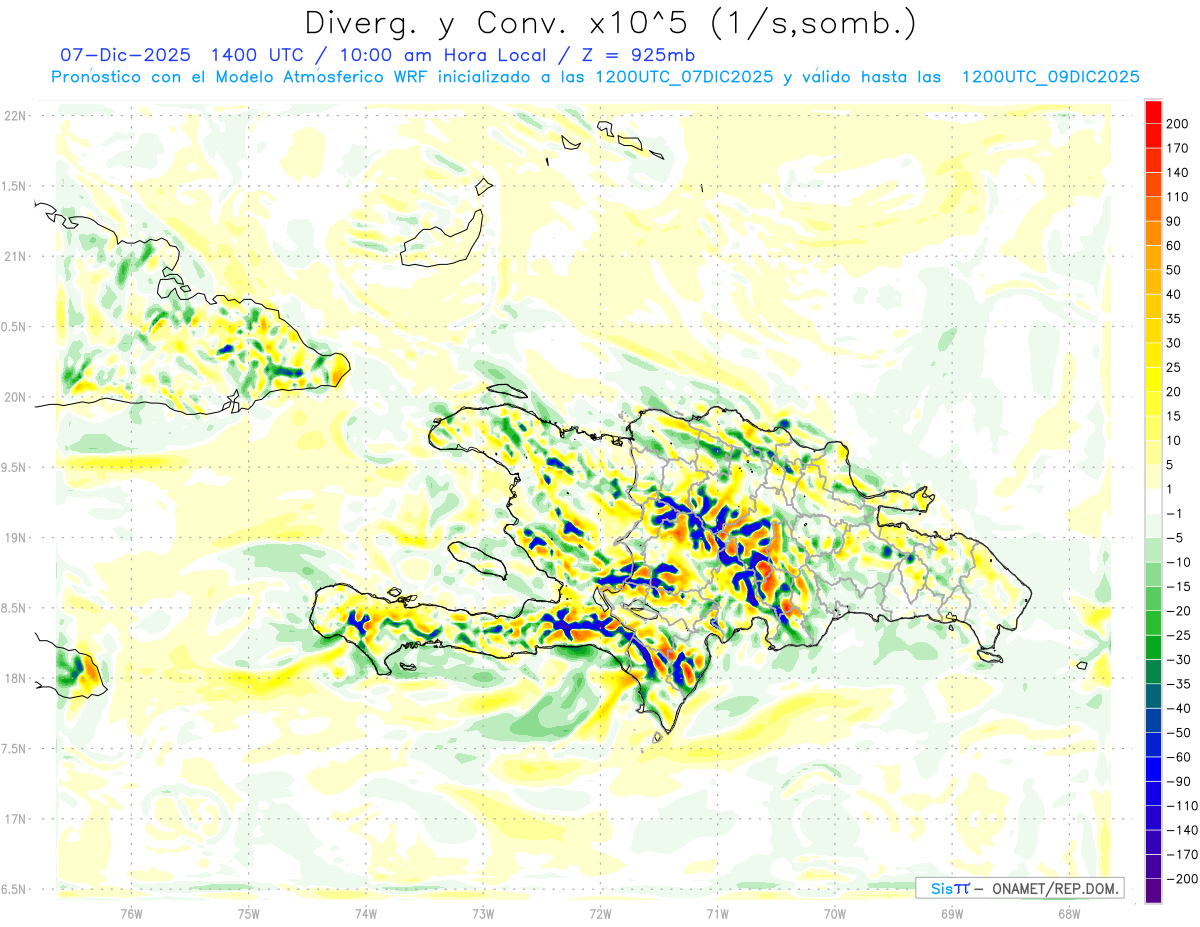This screenshot has width=1200, height=927.
Task: Click the positive "60" color bar label
Action: coord(1175,246)
